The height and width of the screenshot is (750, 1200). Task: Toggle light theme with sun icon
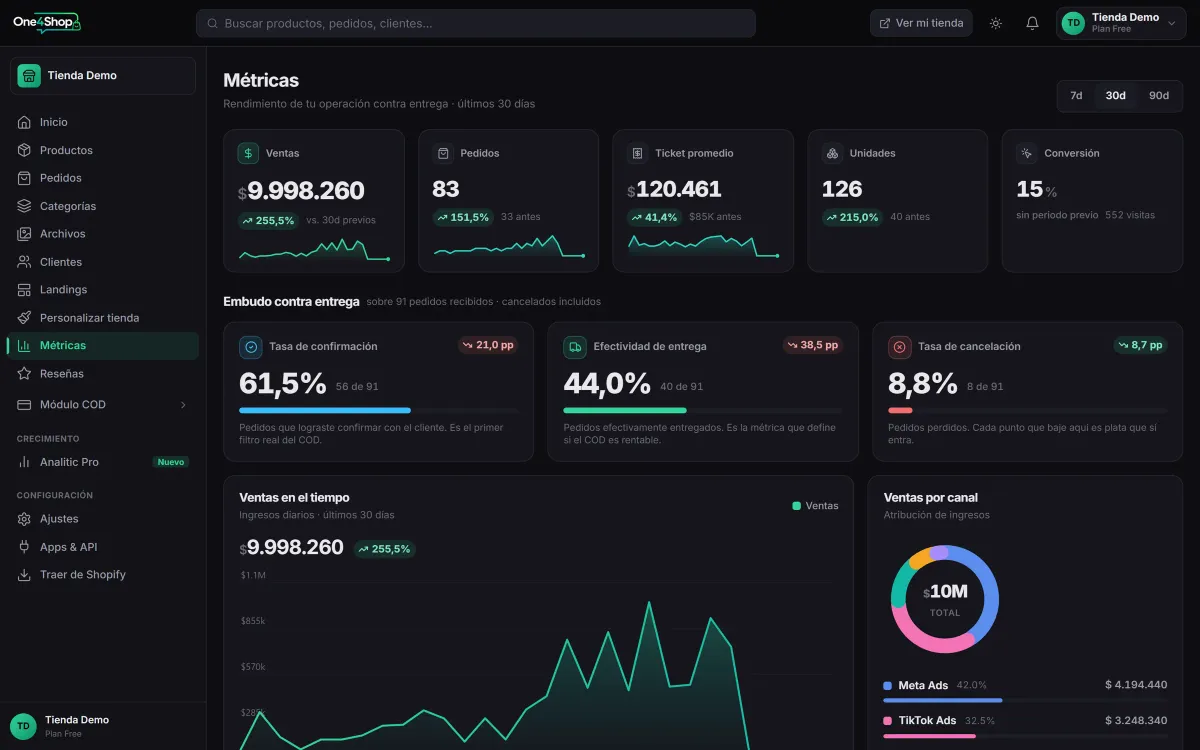pos(995,23)
